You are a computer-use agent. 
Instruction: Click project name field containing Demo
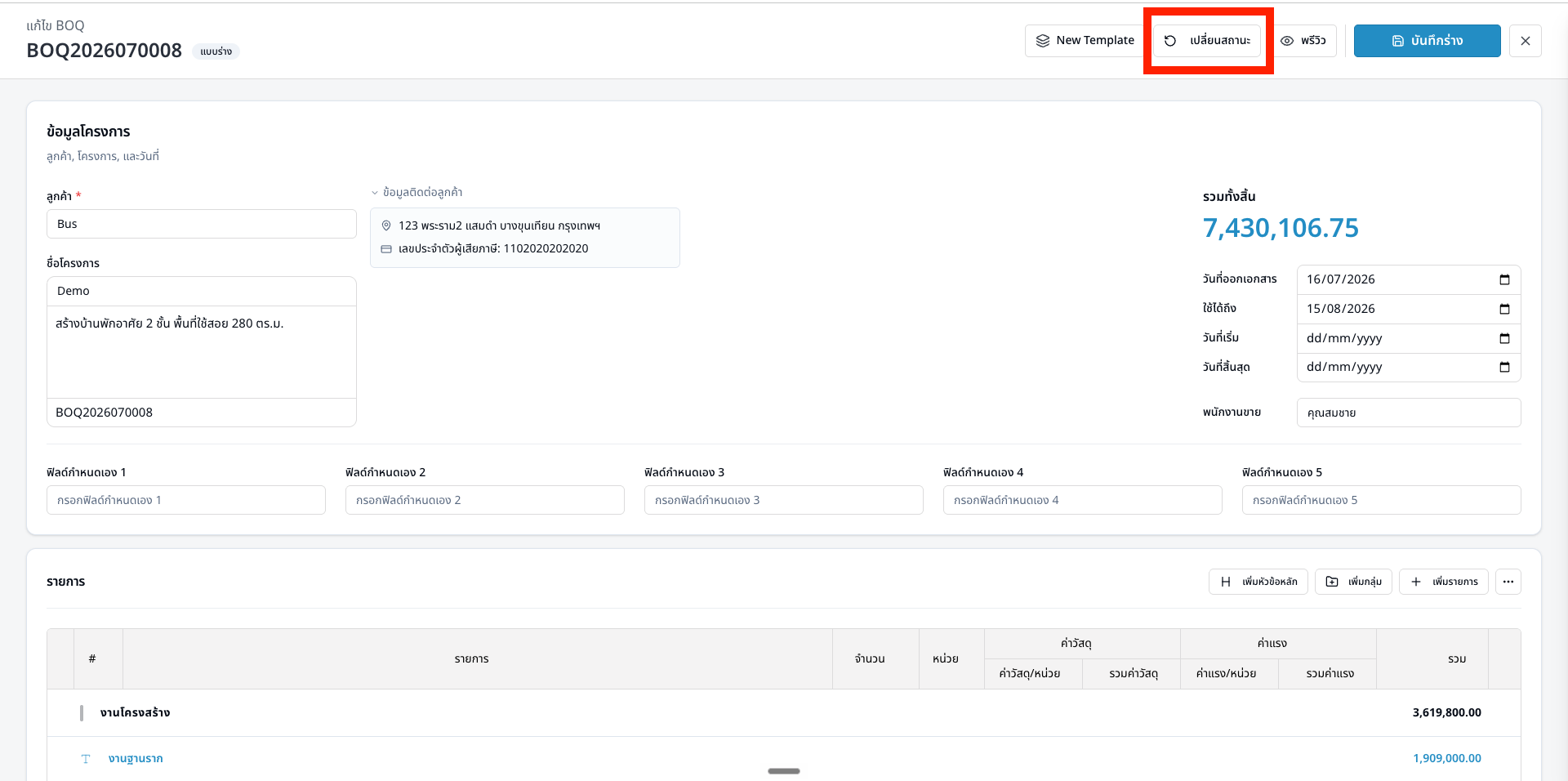[x=202, y=291]
